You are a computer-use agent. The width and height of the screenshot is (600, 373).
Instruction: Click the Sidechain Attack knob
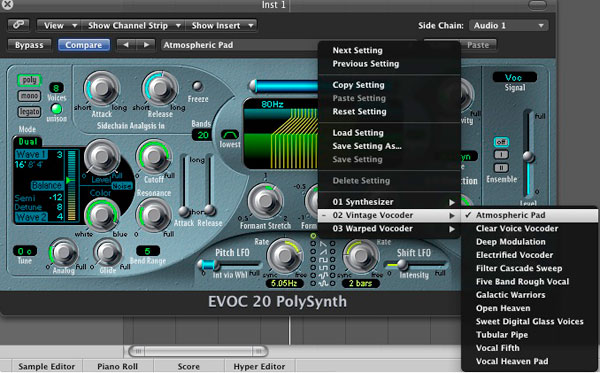(x=101, y=88)
